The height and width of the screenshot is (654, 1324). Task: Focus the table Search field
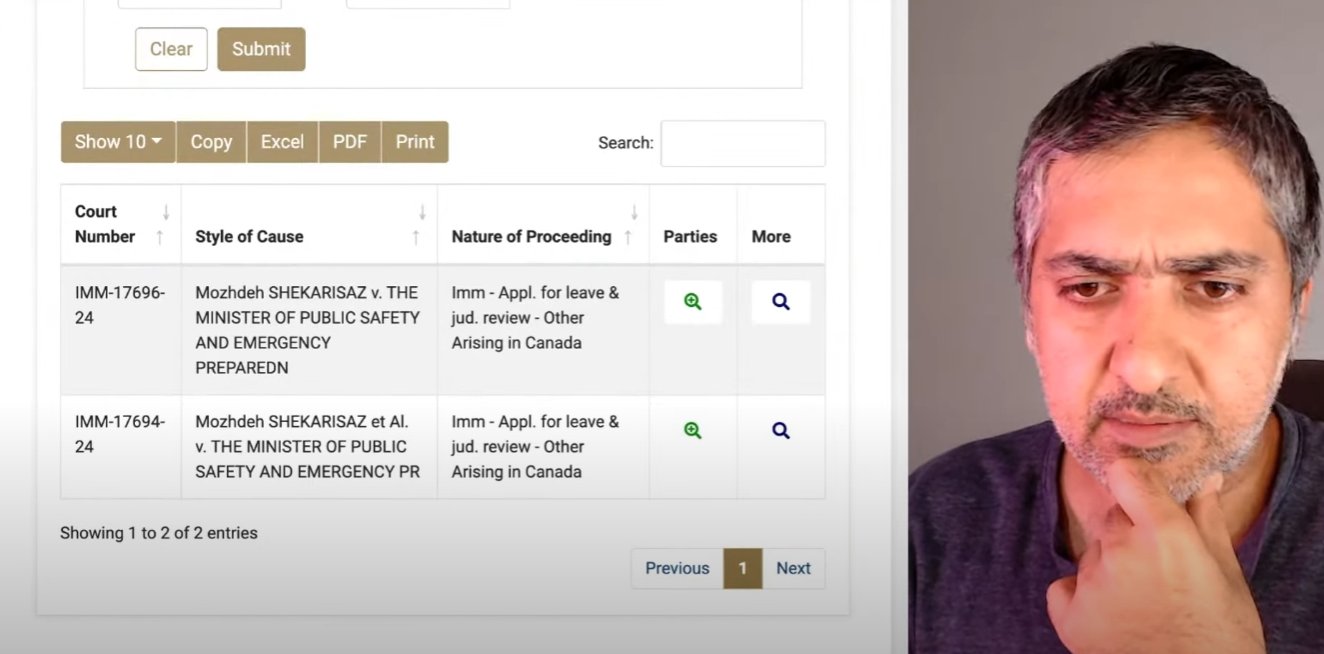coord(743,143)
